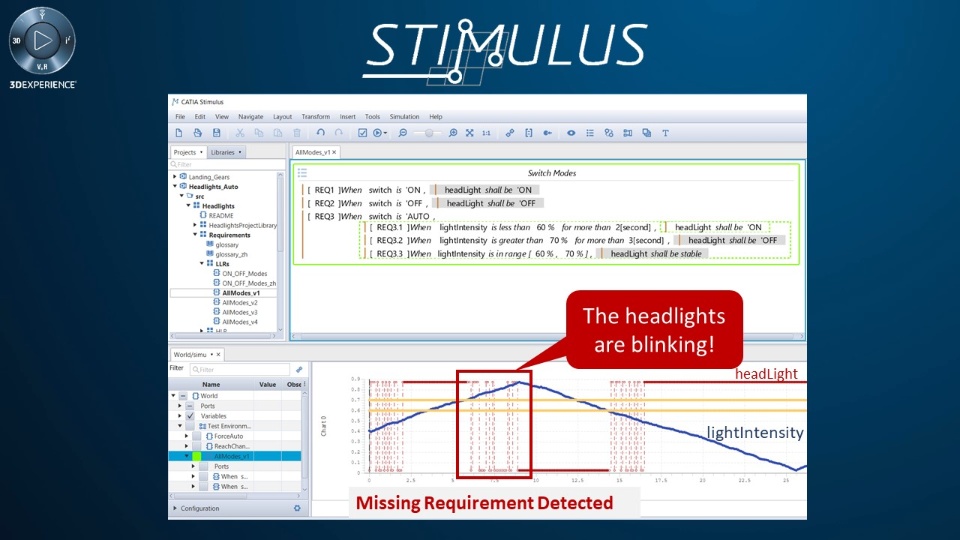Expand the HeadlightsProjectLibrary node
This screenshot has height=540, width=960.
click(195, 225)
